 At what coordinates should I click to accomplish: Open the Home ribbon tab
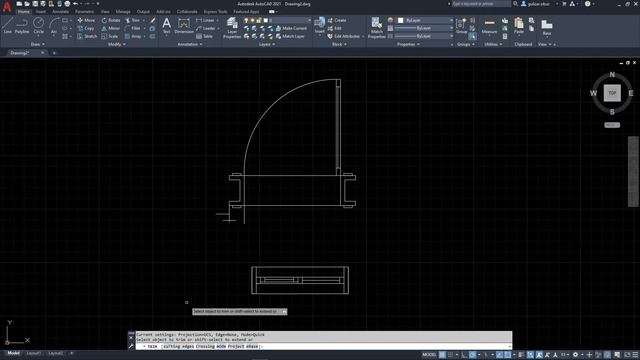tap(24, 12)
